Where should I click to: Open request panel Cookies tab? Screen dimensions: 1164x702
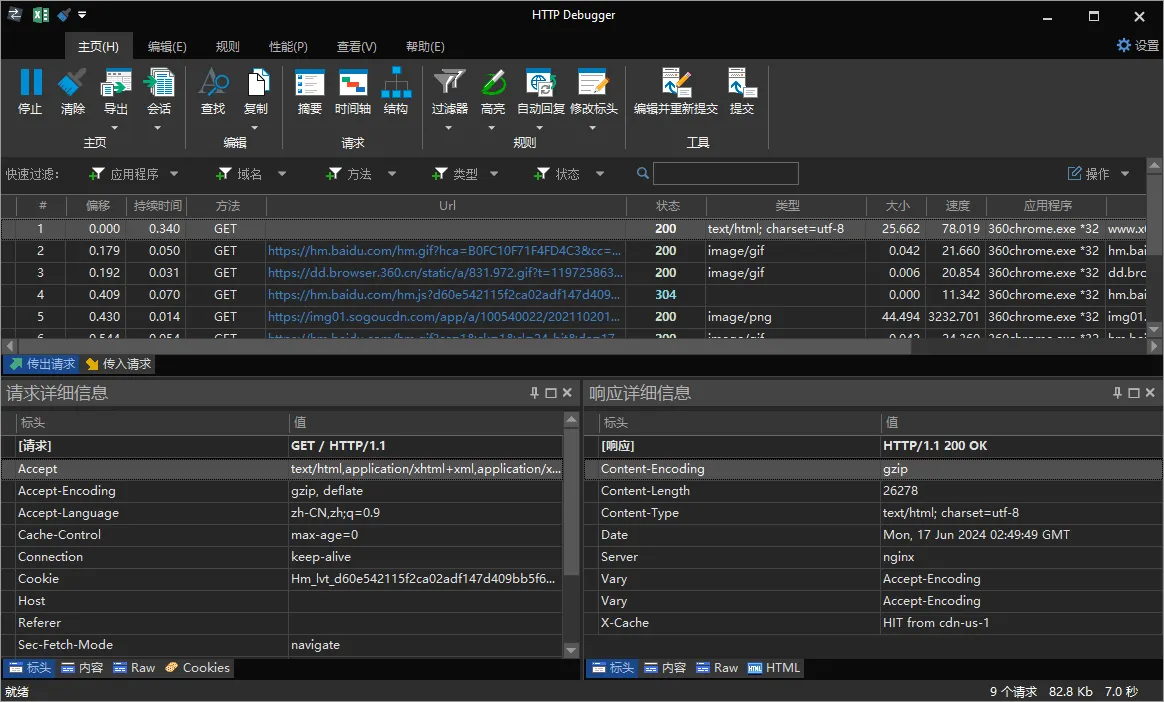pos(197,668)
